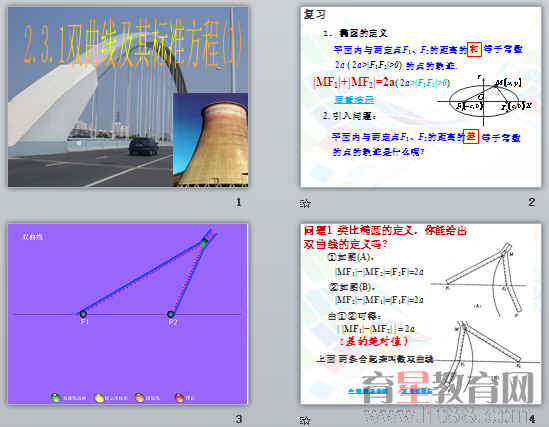Select purple slide 3 hyperbola animation thumbnail
549x427 pixels.
128,314
